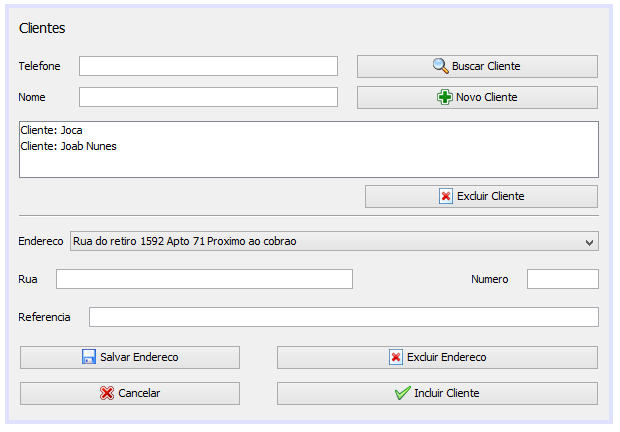The image size is (620, 432).
Task: Click the Incluir Cliente button label
Action: tap(447, 393)
